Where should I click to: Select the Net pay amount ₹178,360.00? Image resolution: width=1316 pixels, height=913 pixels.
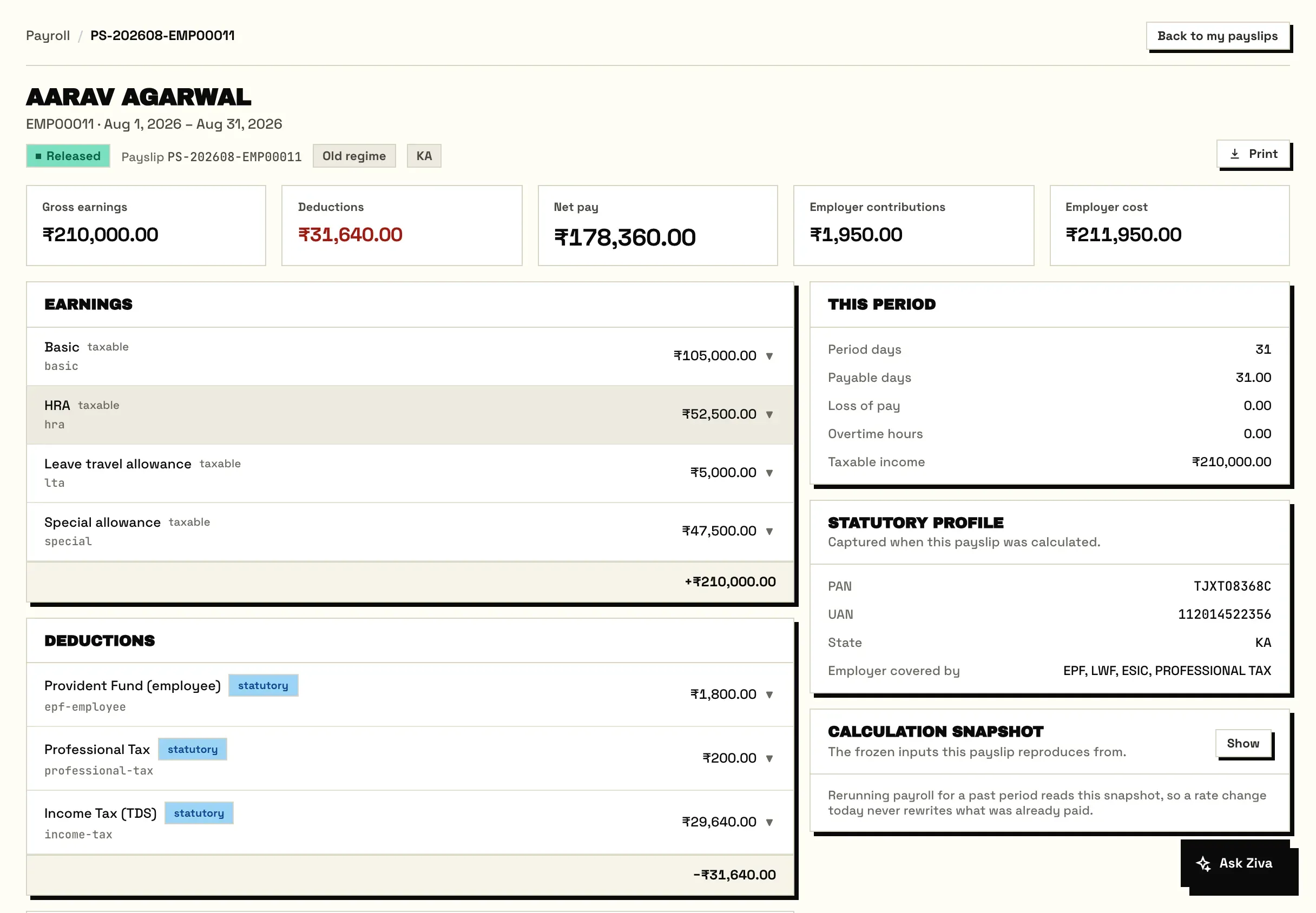pyautogui.click(x=625, y=237)
